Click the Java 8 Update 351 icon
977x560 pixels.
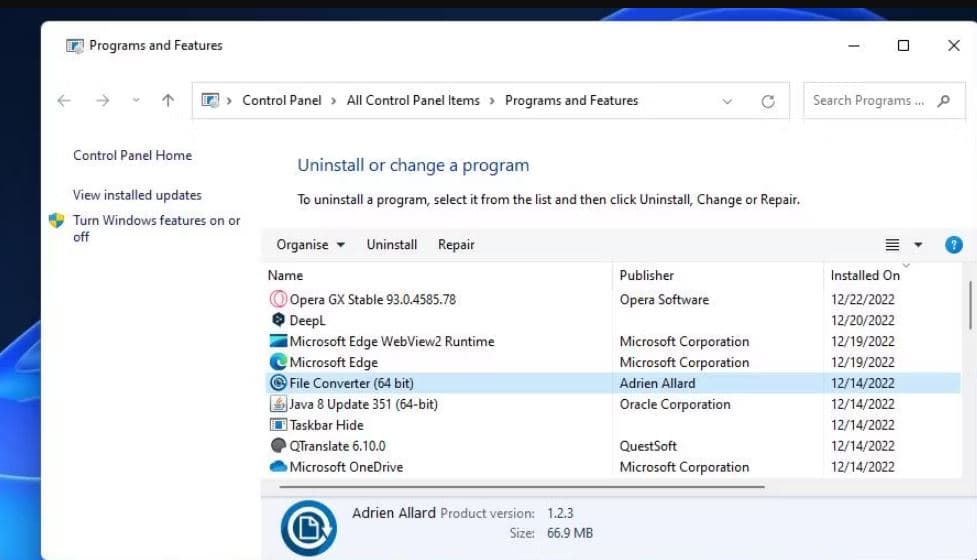click(x=278, y=404)
